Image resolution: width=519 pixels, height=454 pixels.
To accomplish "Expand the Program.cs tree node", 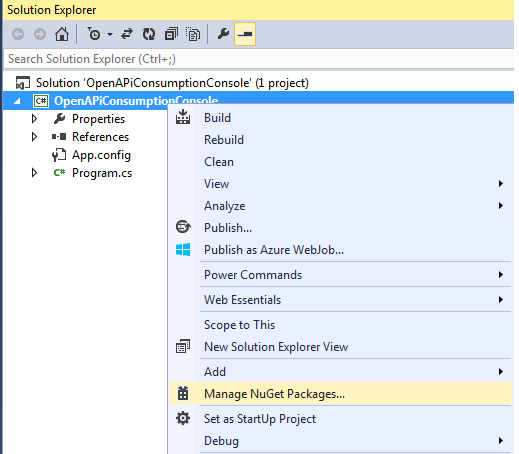I will (34, 173).
